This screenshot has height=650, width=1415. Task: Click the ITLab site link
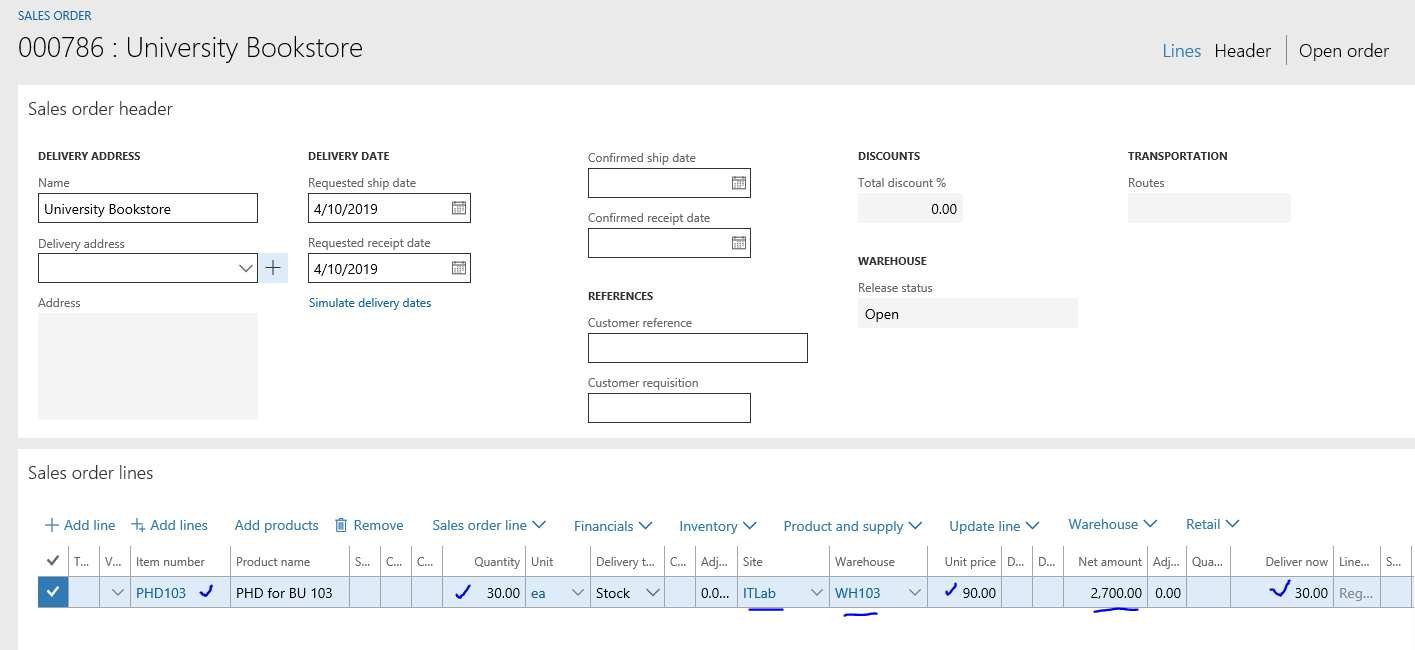(759, 593)
